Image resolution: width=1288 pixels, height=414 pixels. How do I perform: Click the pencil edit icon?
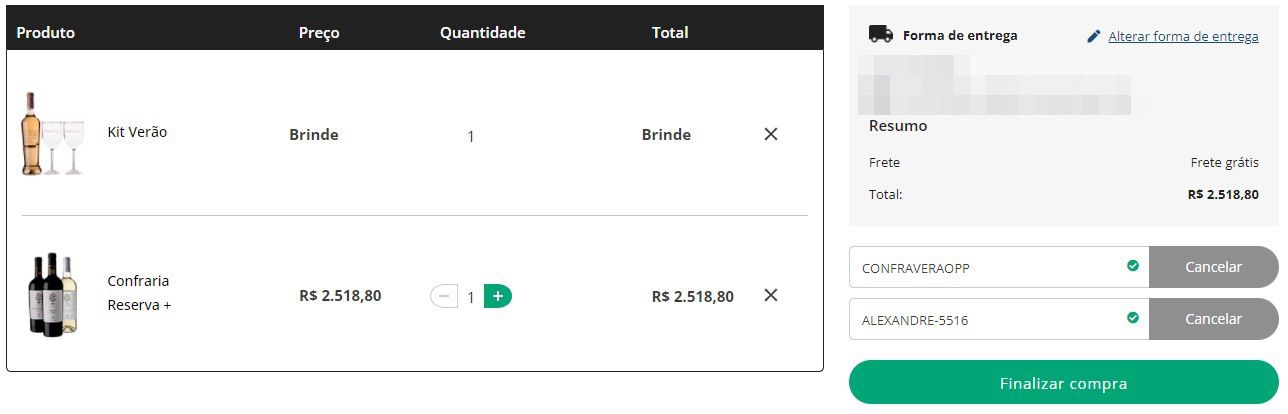[x=1094, y=36]
